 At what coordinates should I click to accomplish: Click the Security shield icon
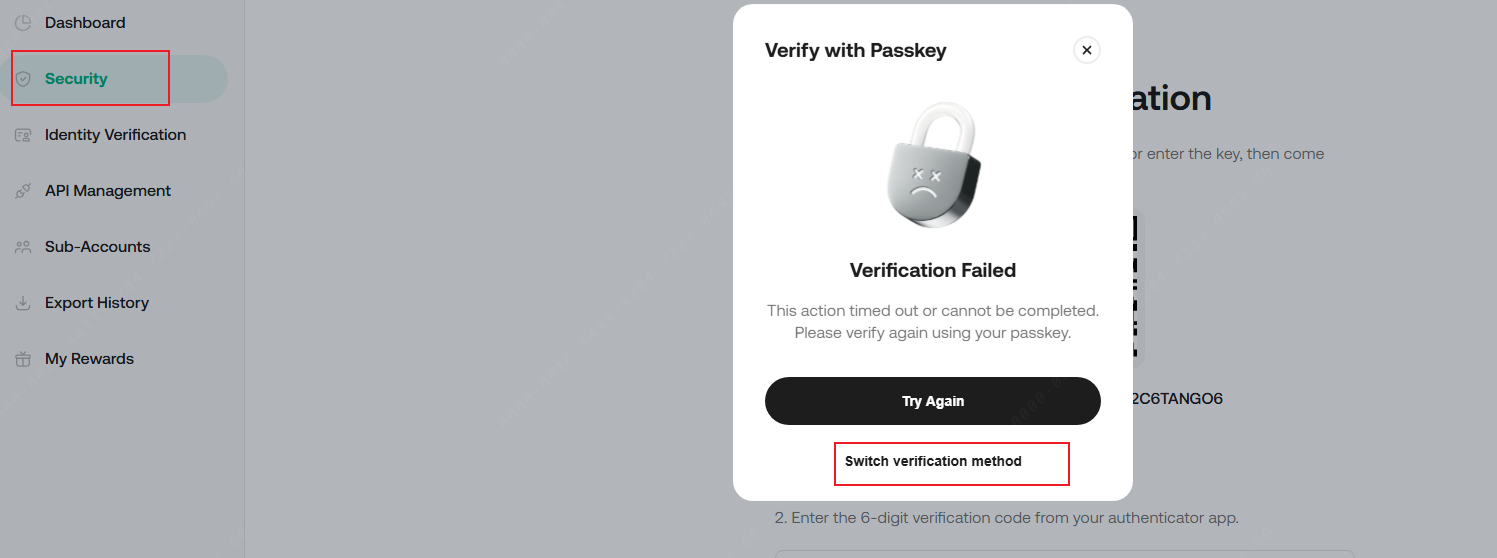click(x=23, y=79)
